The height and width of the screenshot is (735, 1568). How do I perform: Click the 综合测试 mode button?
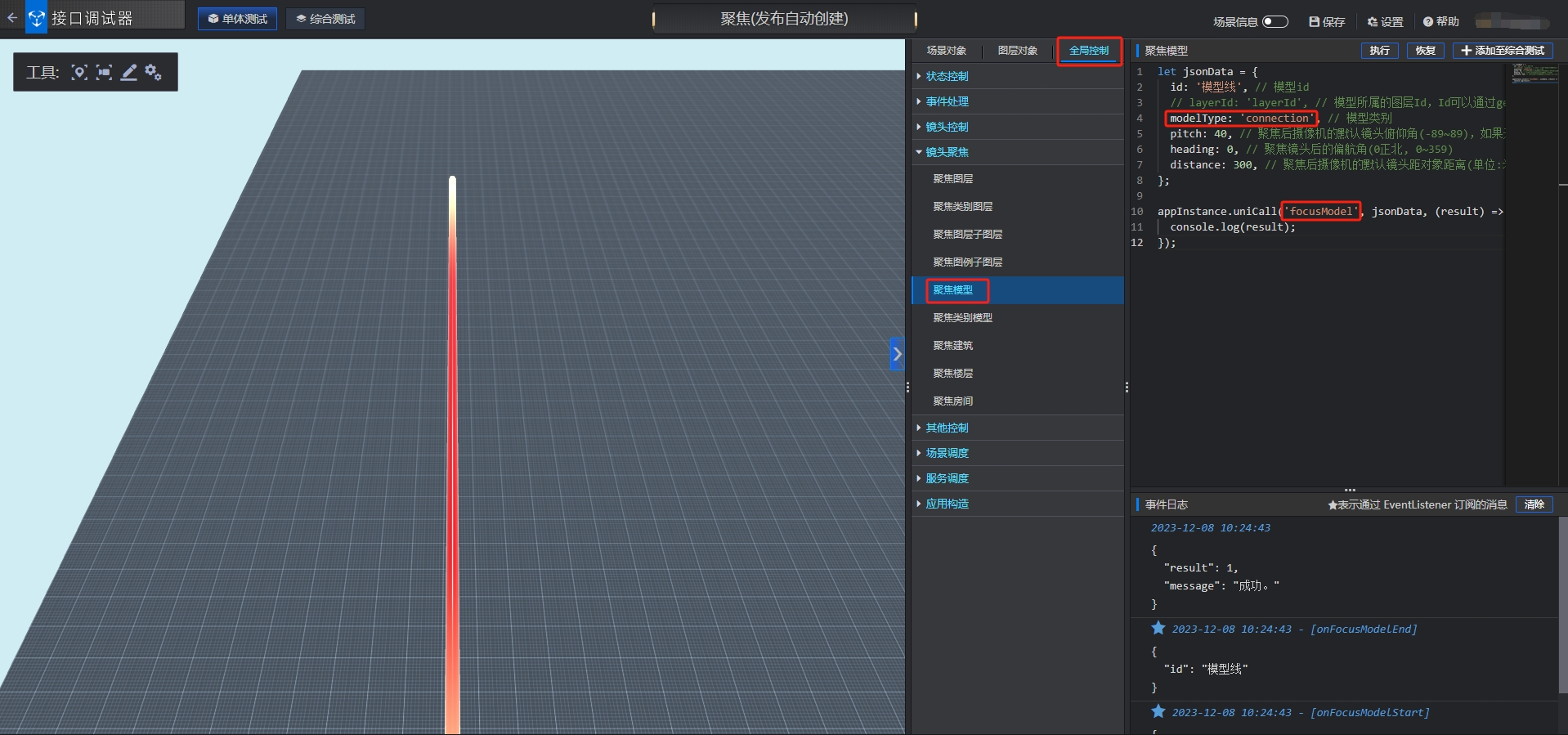pyautogui.click(x=325, y=19)
